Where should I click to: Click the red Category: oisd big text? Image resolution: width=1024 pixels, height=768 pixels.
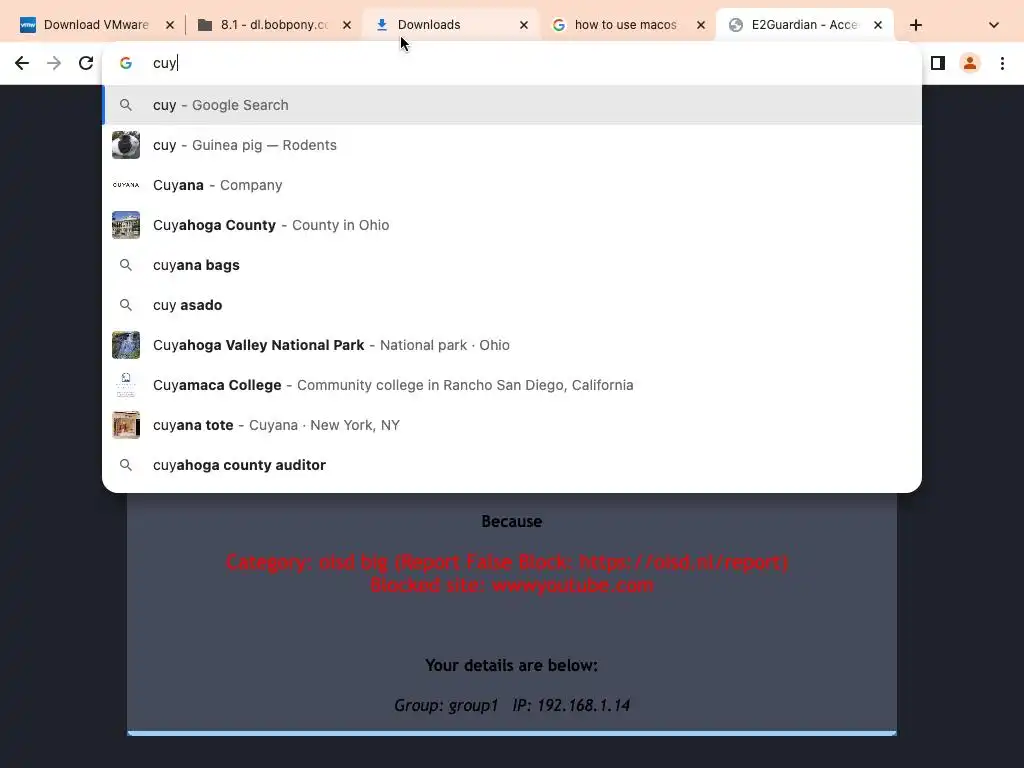tap(507, 562)
